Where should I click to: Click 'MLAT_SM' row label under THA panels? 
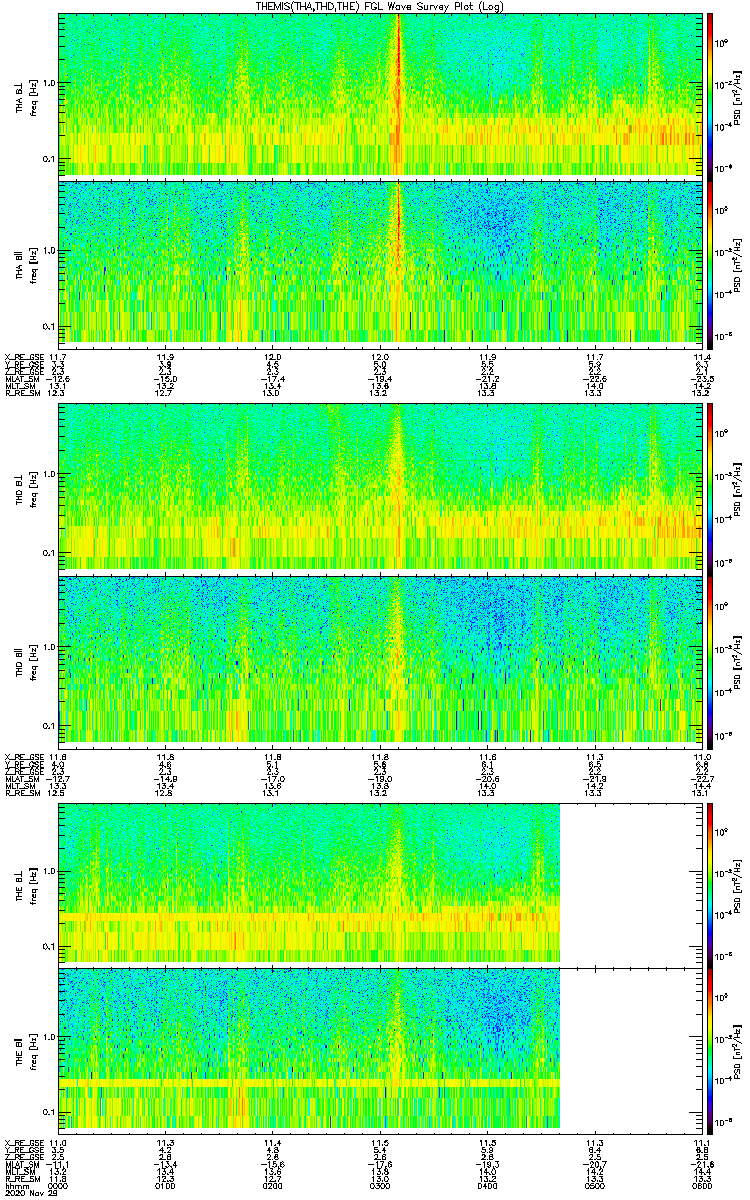tap(21, 379)
